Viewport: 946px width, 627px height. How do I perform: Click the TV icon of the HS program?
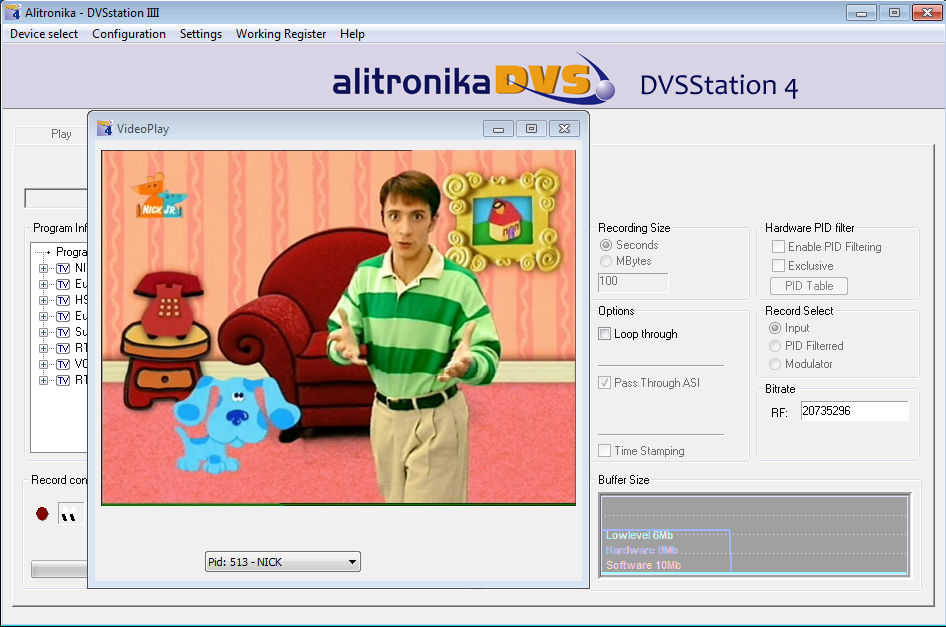pyautogui.click(x=62, y=300)
